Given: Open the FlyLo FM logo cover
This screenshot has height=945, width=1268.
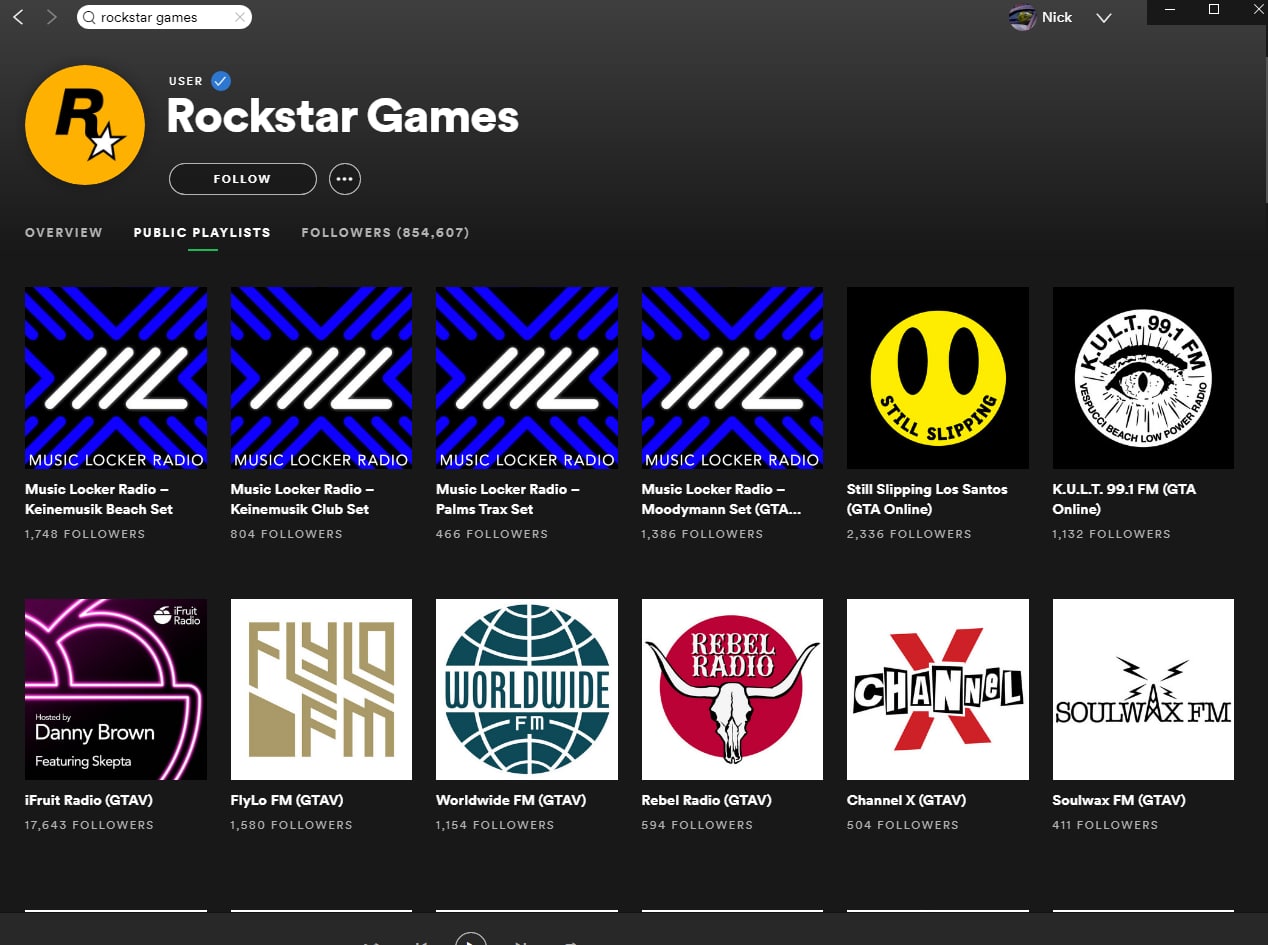Looking at the screenshot, I should tap(321, 689).
